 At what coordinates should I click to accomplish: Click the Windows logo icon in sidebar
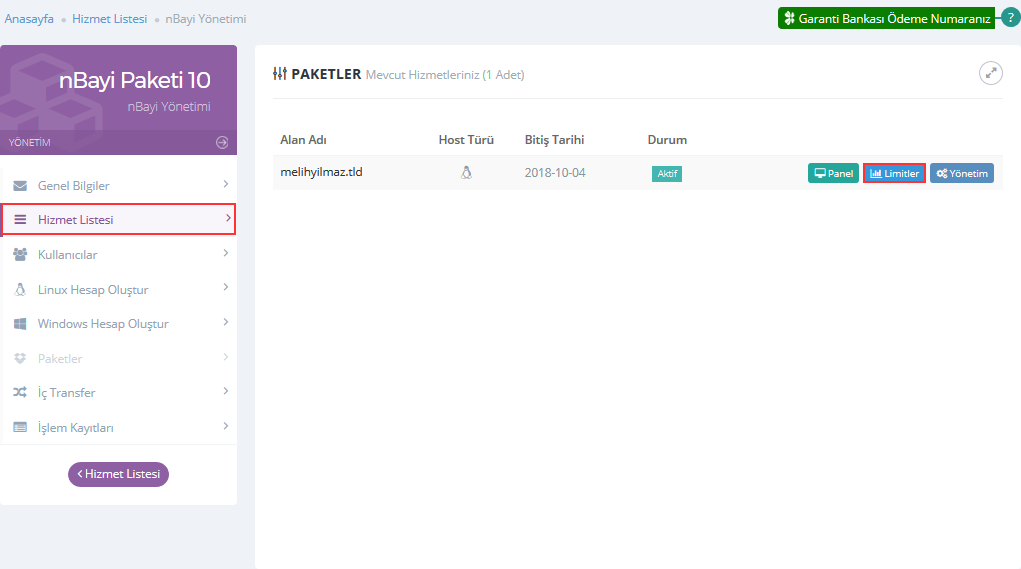pyautogui.click(x=20, y=324)
